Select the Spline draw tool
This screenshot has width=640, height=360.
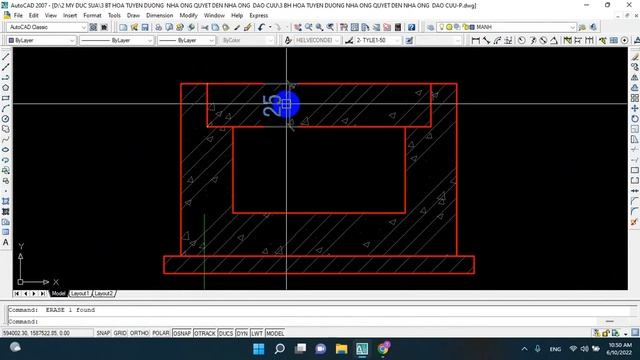[6, 140]
